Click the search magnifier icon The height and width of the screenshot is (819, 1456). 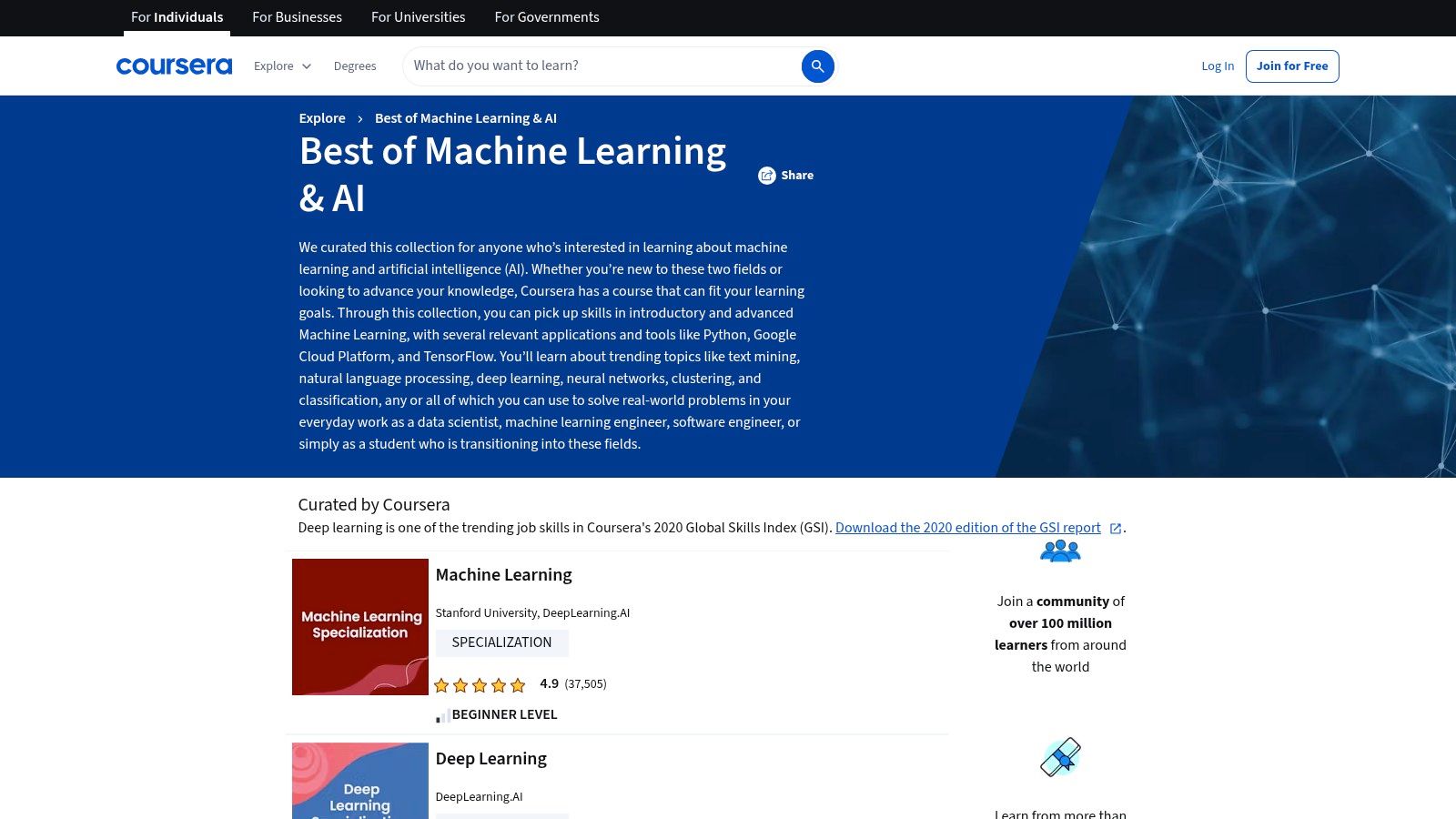[x=817, y=66]
